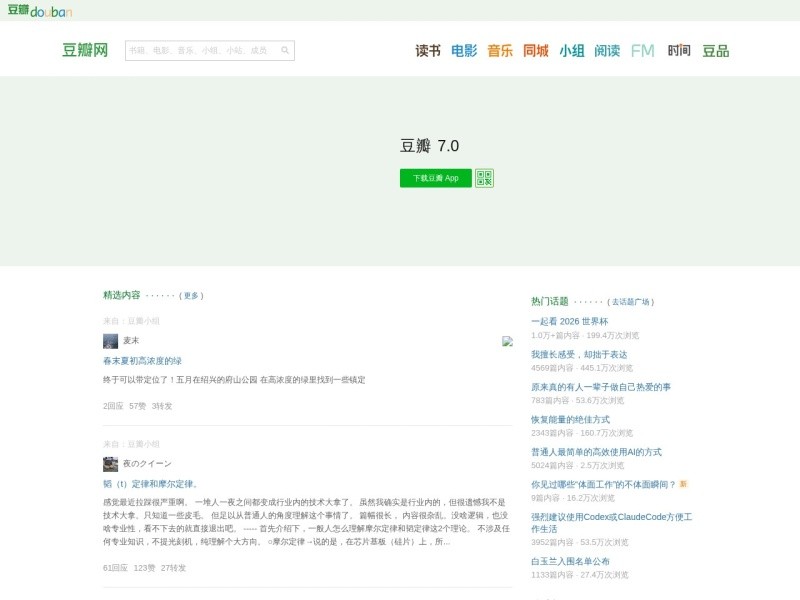Screen dimensions: 800x600
Task: Open topic 你见过哪些"体面工作"的不体面瞬间
Action: point(604,484)
